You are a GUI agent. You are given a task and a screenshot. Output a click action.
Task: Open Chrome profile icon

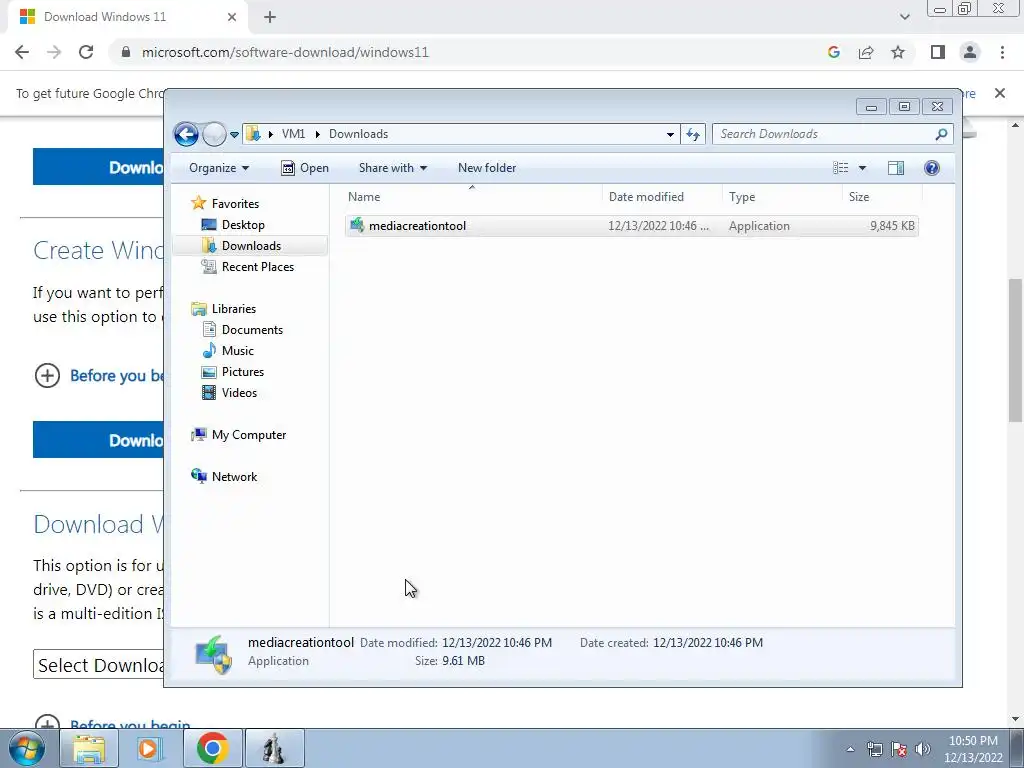970,52
